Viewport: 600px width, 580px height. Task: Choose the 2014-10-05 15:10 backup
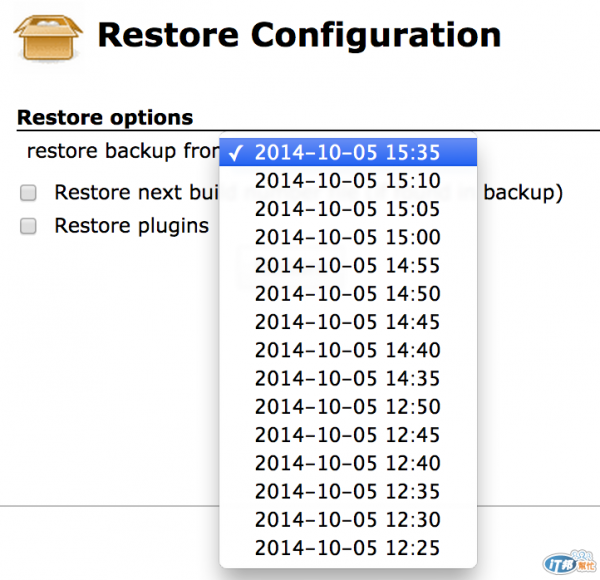[347, 181]
